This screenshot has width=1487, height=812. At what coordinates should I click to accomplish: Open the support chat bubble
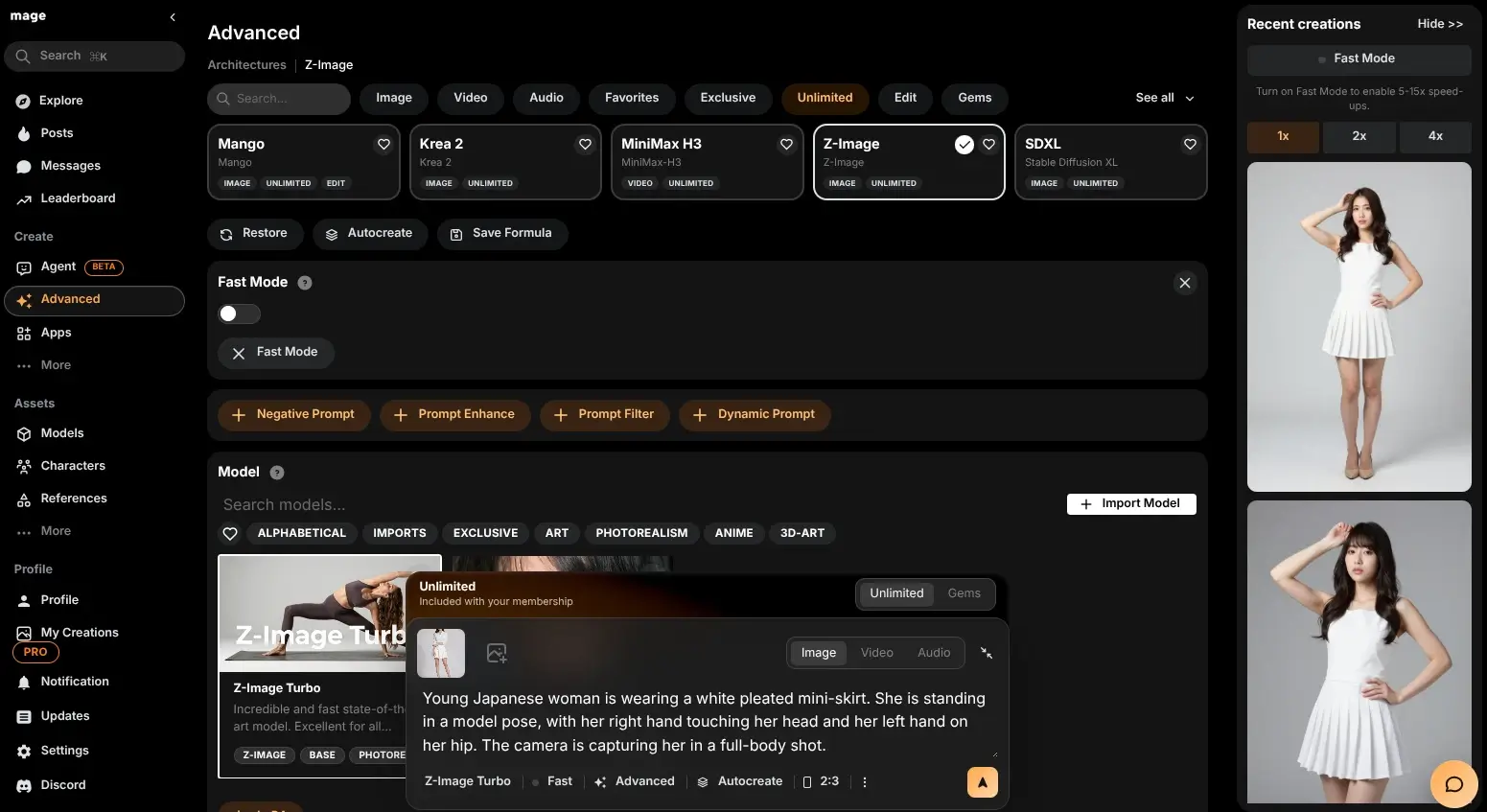1453,784
